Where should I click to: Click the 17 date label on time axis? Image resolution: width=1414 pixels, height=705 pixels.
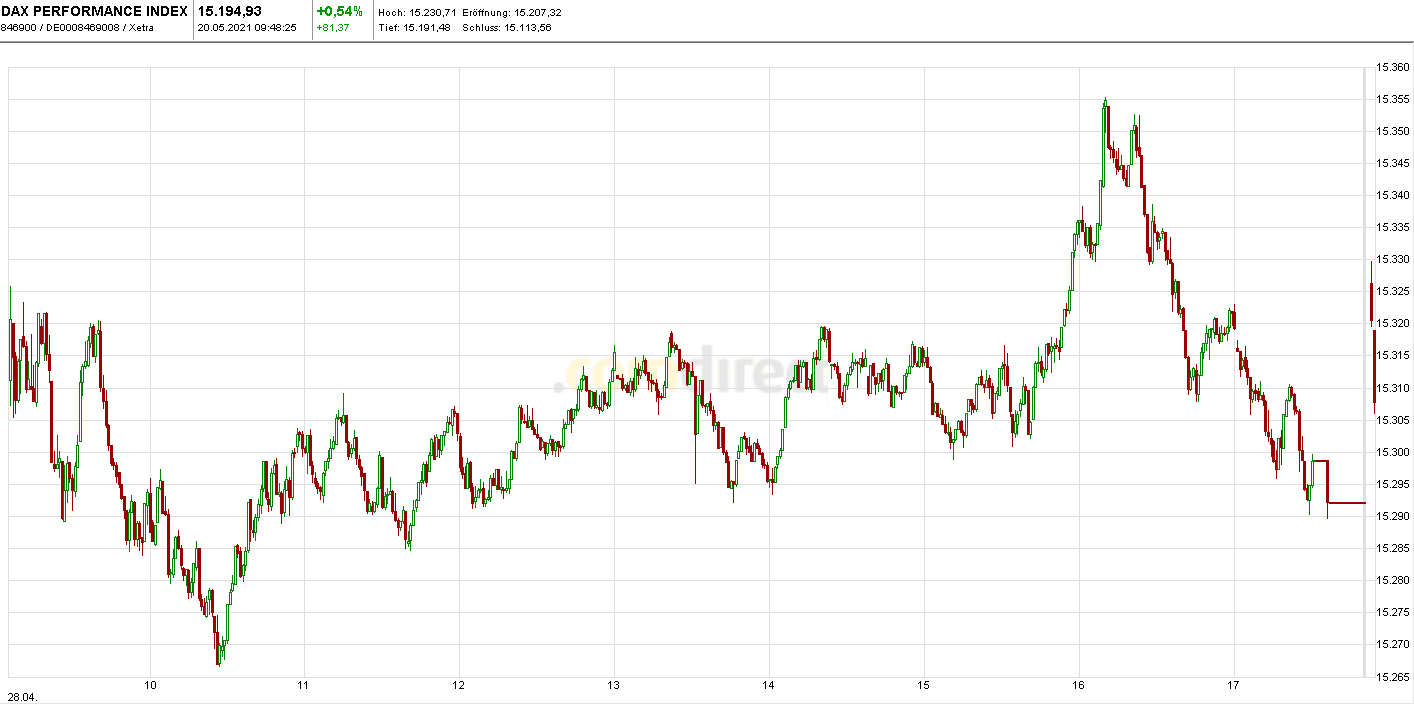pos(1233,686)
